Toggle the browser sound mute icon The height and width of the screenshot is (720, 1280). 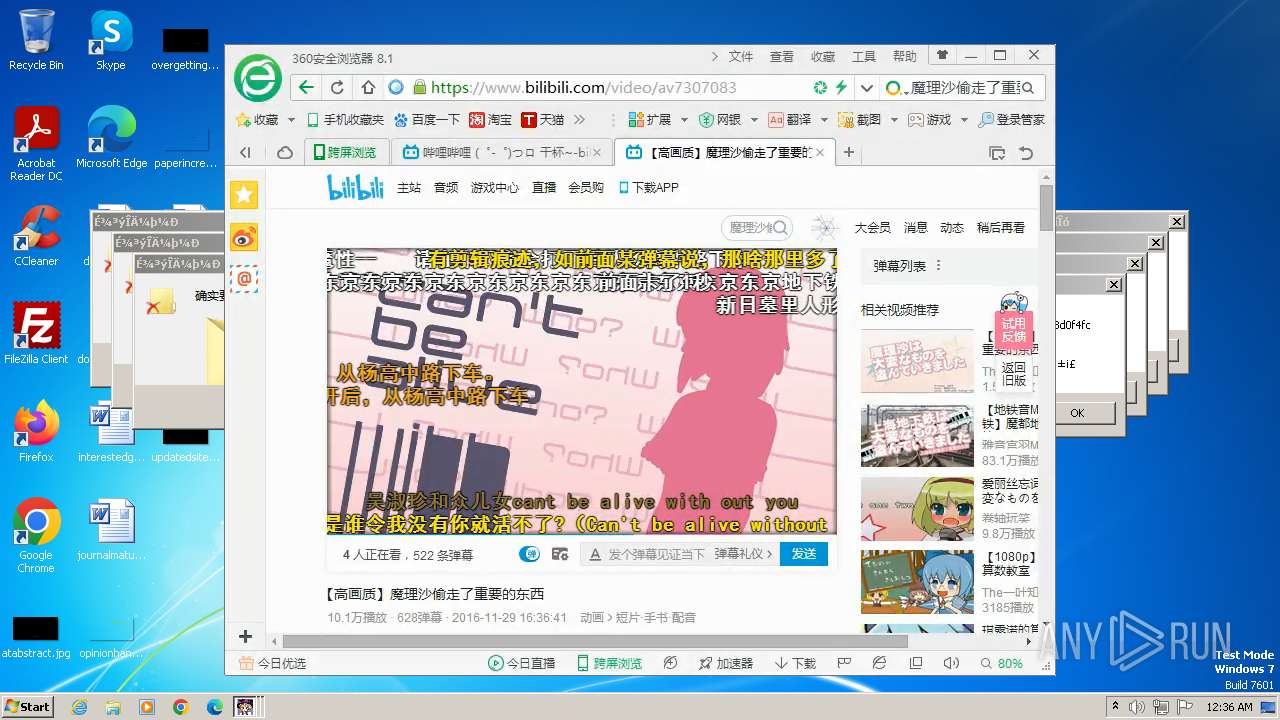[951, 663]
